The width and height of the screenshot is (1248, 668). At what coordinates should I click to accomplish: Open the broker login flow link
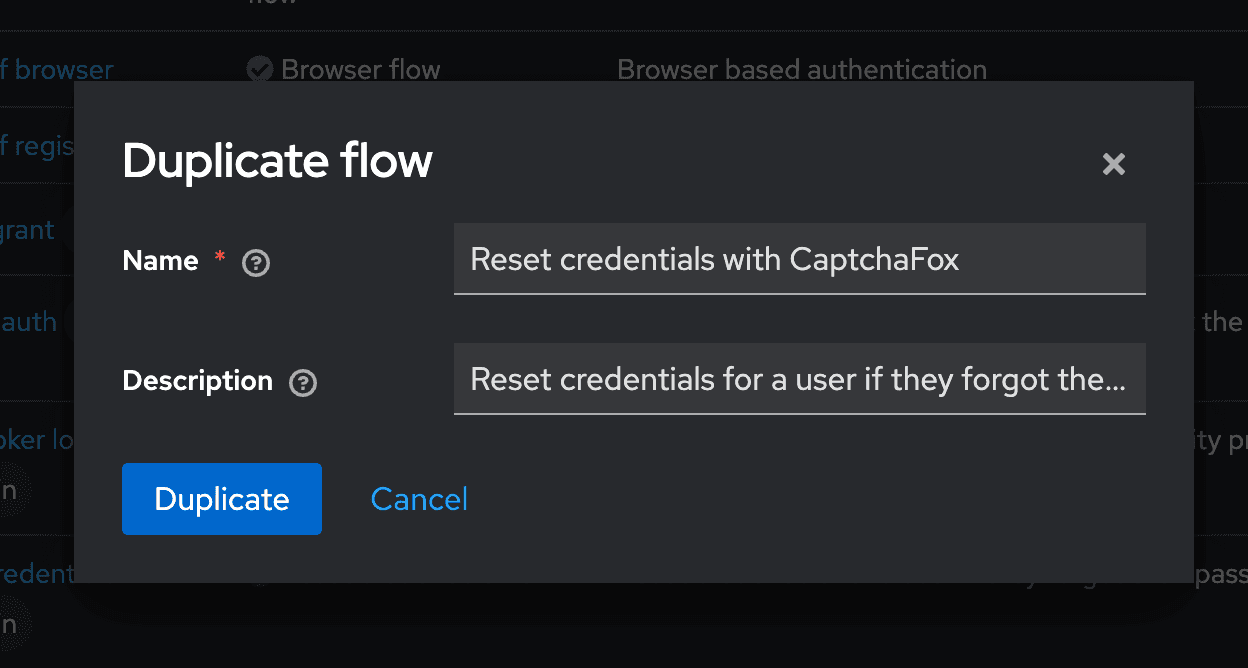[37, 440]
